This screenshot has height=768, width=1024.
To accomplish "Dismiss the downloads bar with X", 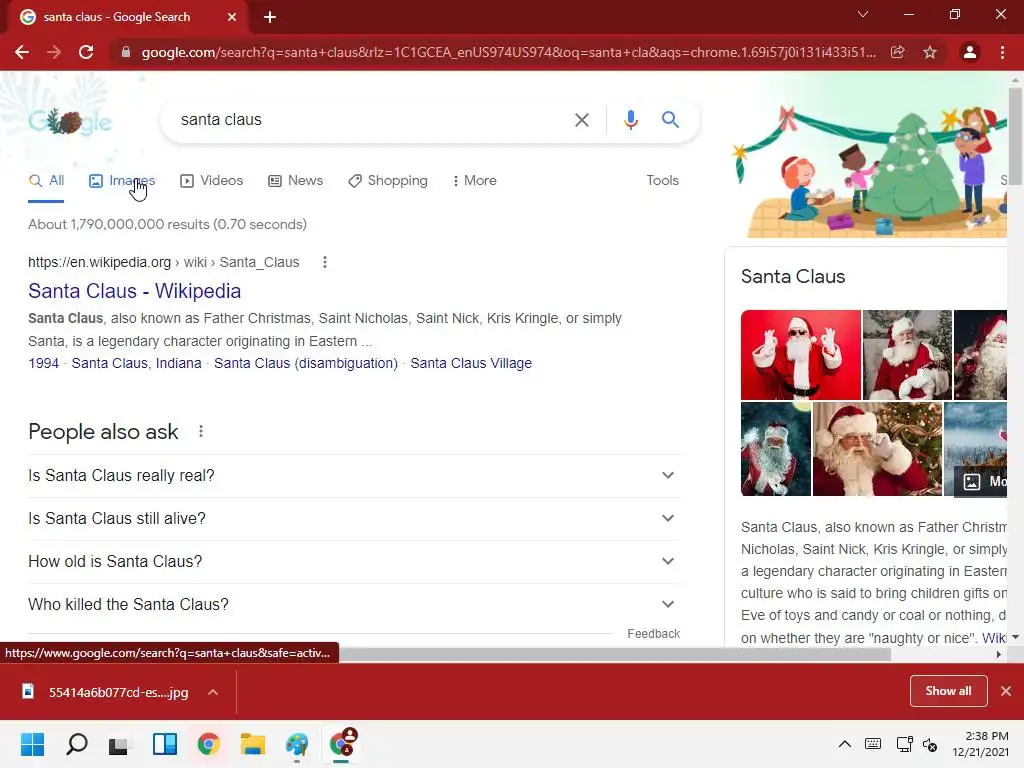I will (x=1006, y=691).
